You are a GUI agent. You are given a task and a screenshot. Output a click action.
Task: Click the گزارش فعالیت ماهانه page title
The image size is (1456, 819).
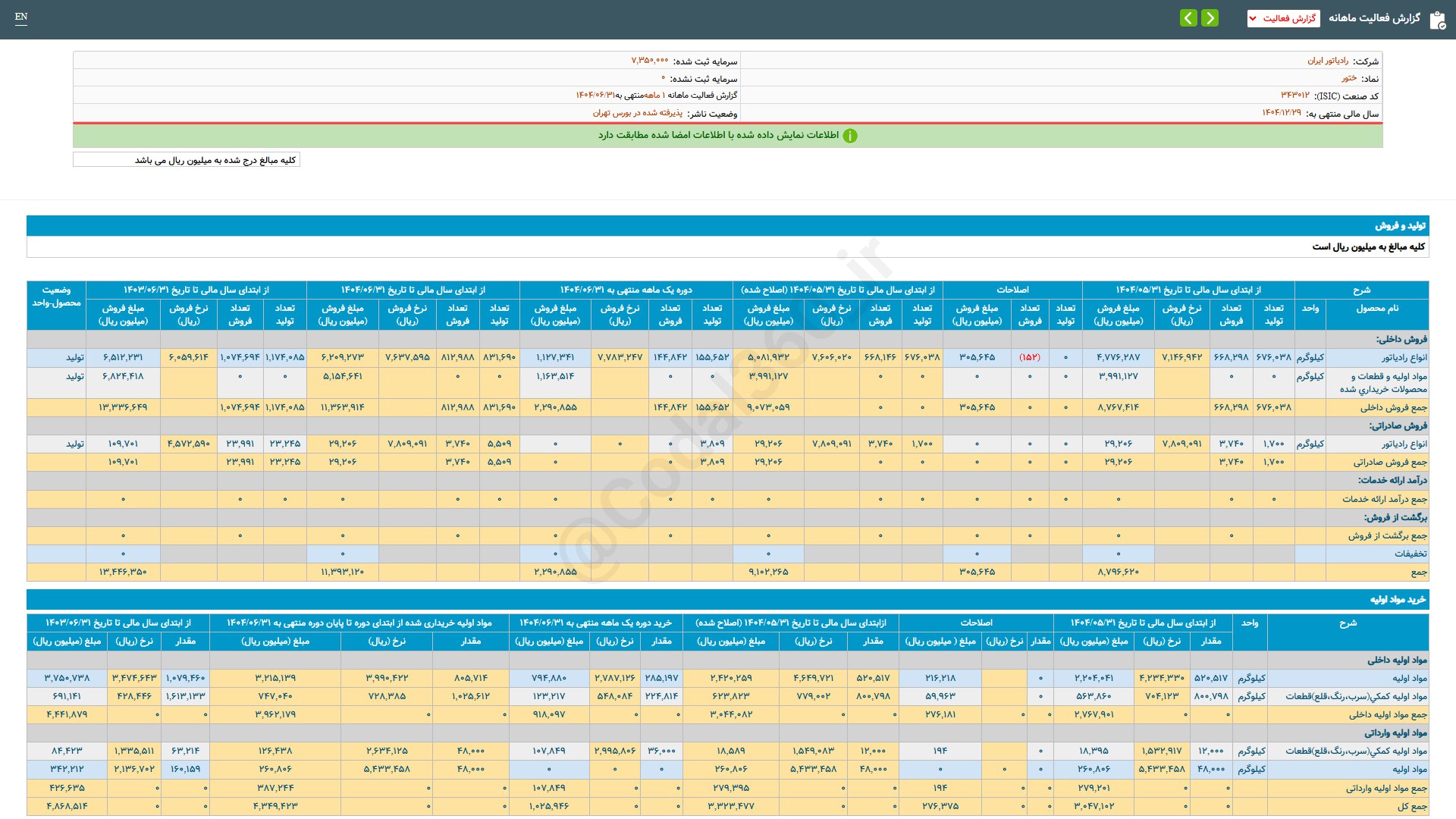point(1374,17)
